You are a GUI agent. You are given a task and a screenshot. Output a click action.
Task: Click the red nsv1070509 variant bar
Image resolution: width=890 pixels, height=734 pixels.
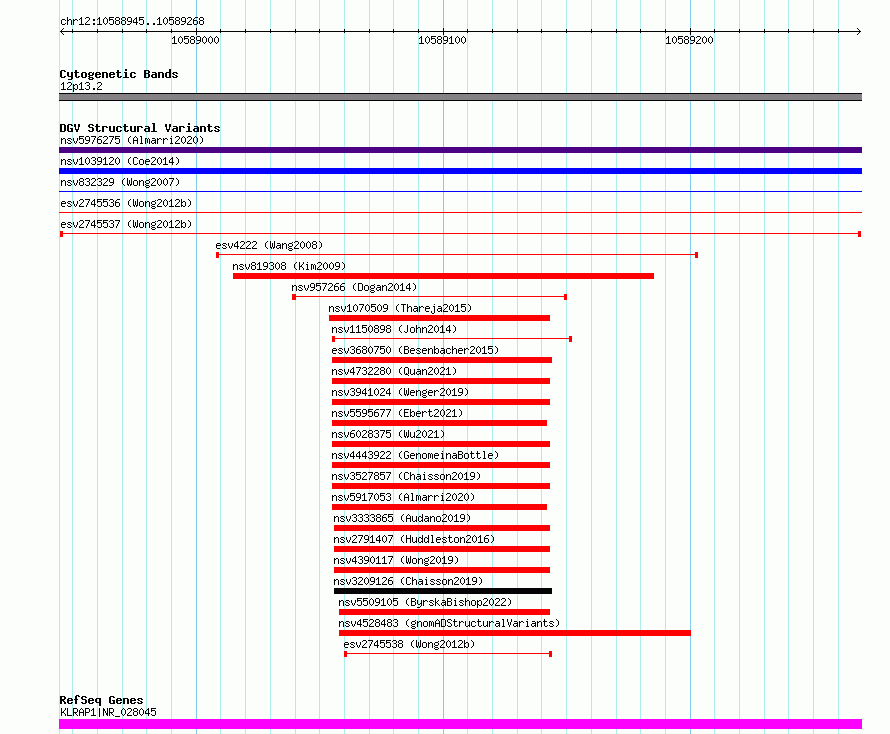[439, 318]
